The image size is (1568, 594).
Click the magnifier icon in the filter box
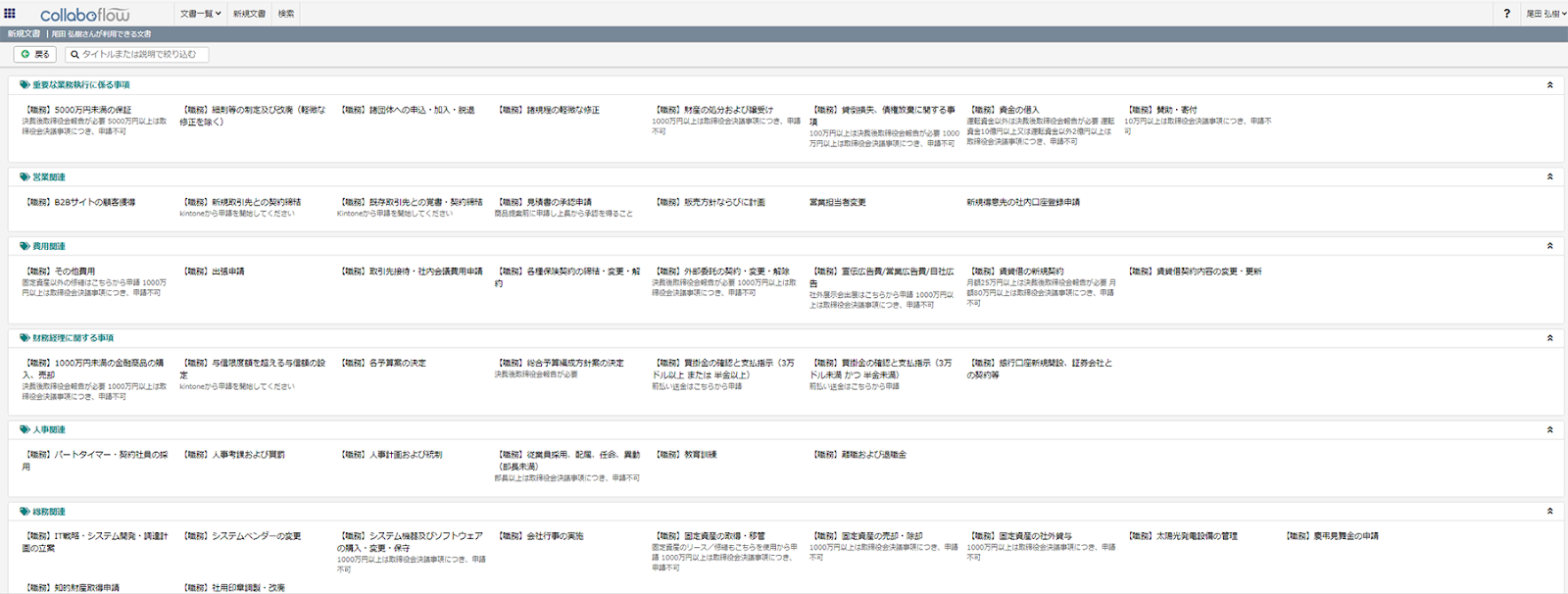[x=74, y=55]
